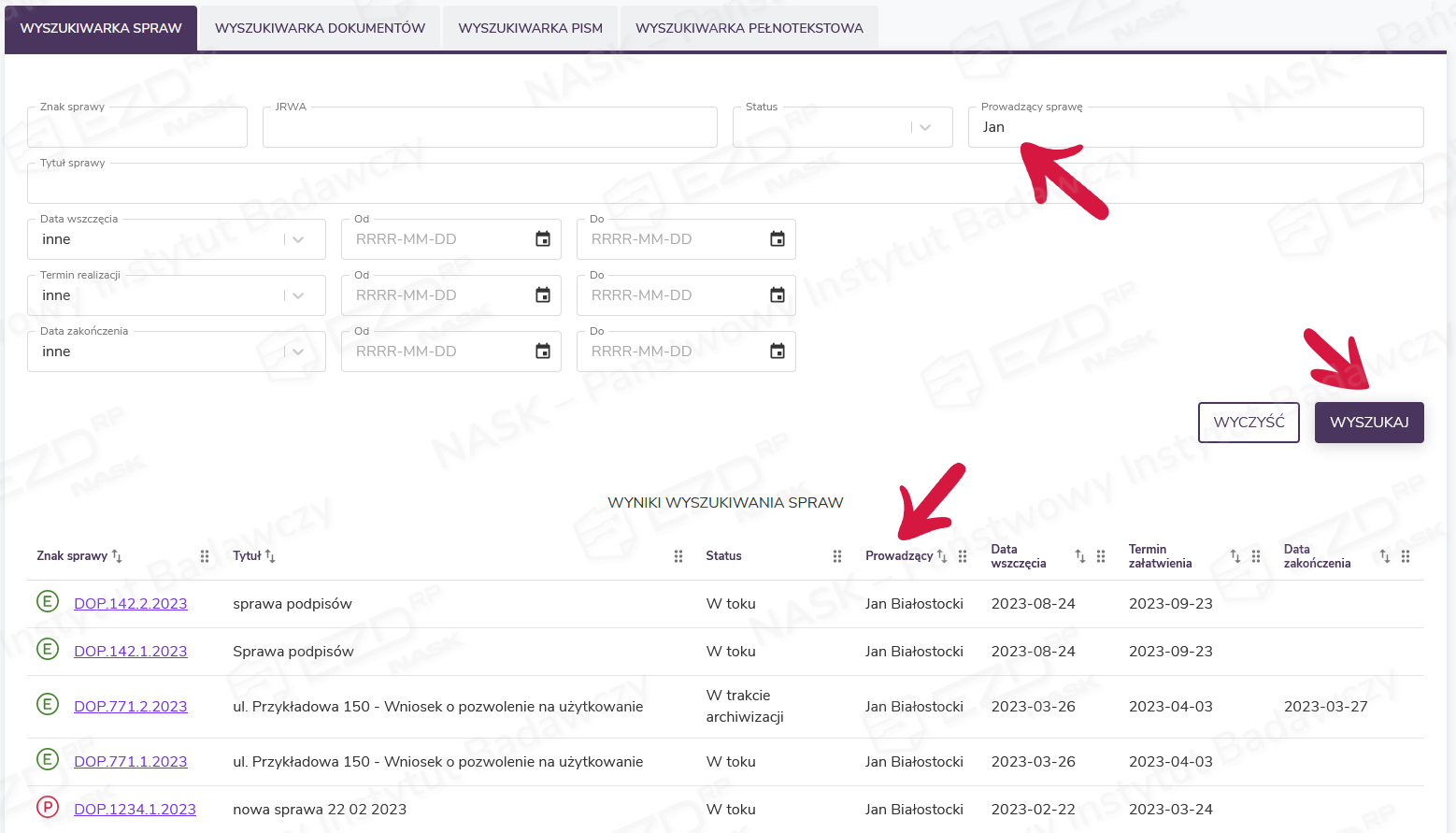1456x833 pixels.
Task: Click the Tytuł sprawy input field
Action: point(724,184)
